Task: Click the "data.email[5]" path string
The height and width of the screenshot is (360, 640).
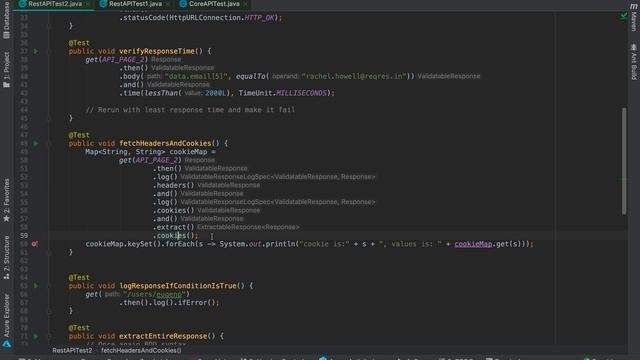Action: coord(196,76)
